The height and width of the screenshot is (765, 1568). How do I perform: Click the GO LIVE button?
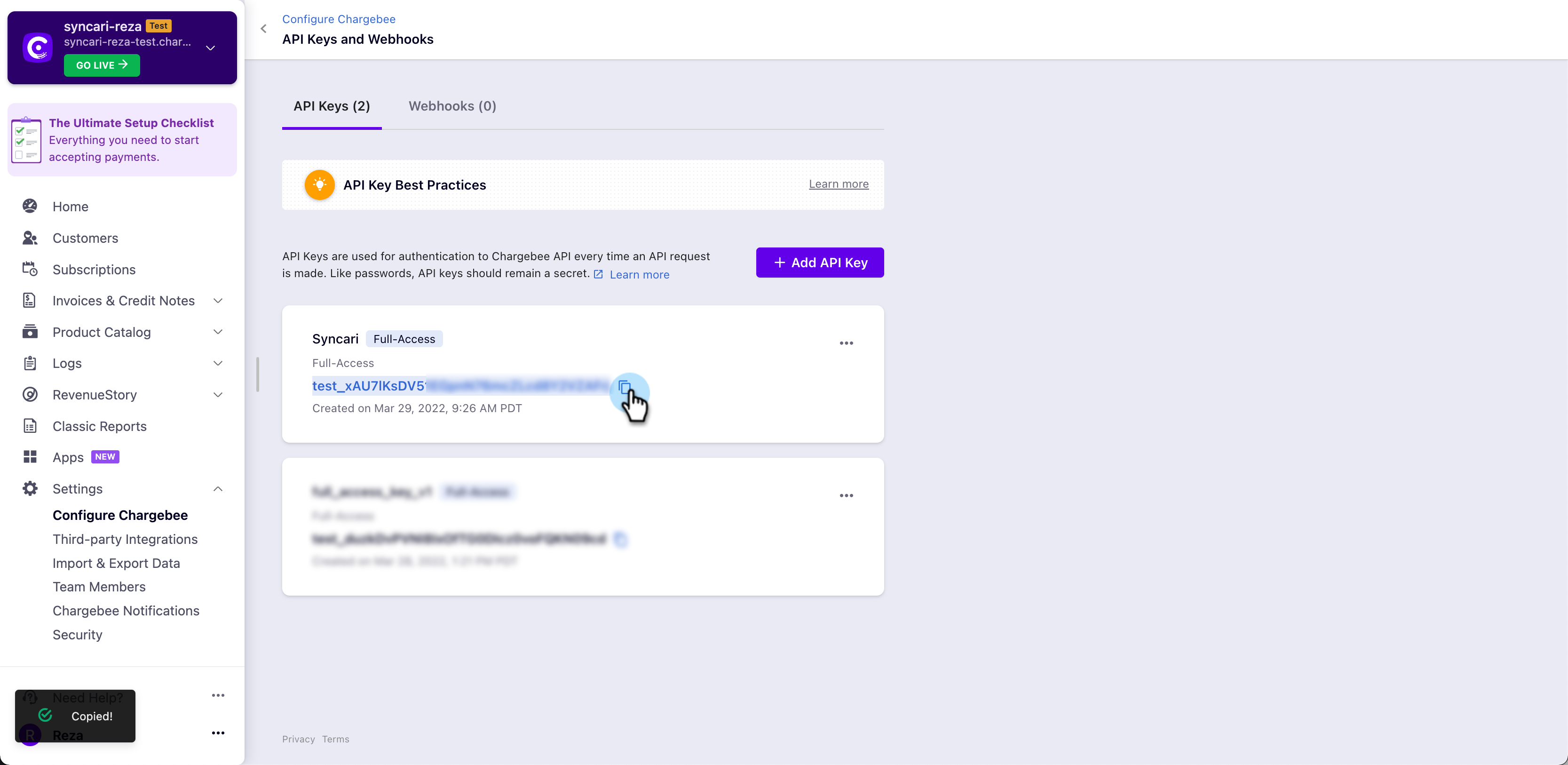(102, 65)
